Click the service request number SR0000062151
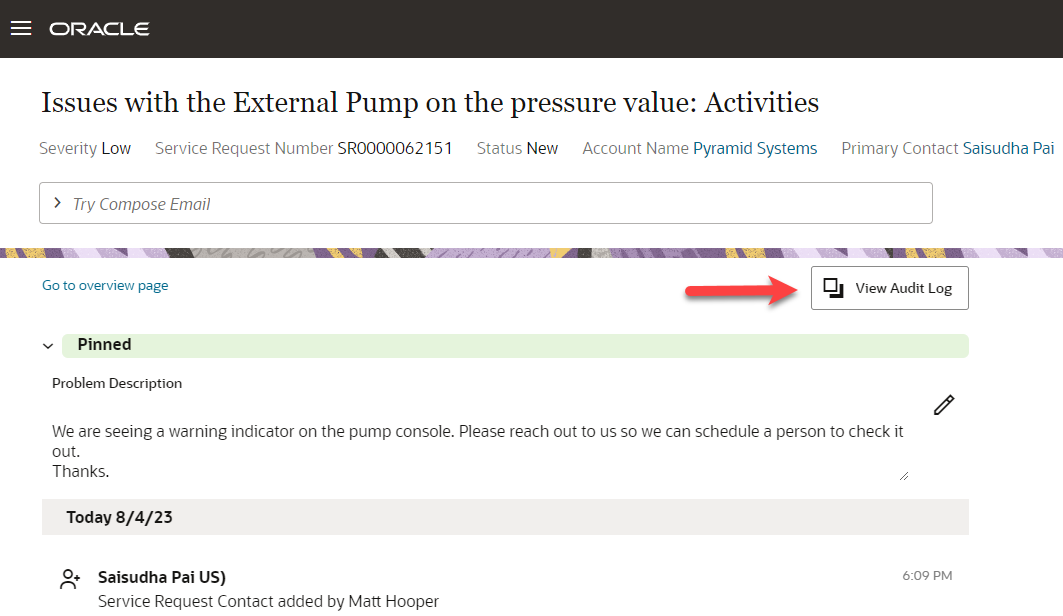Image resolution: width=1063 pixels, height=616 pixels. [x=394, y=148]
